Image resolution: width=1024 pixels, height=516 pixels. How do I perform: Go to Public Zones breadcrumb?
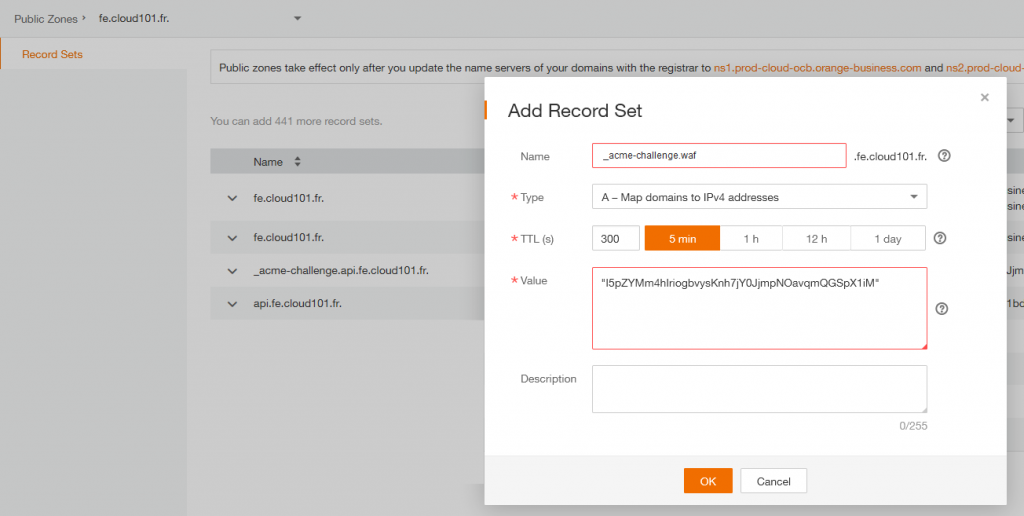(45, 19)
